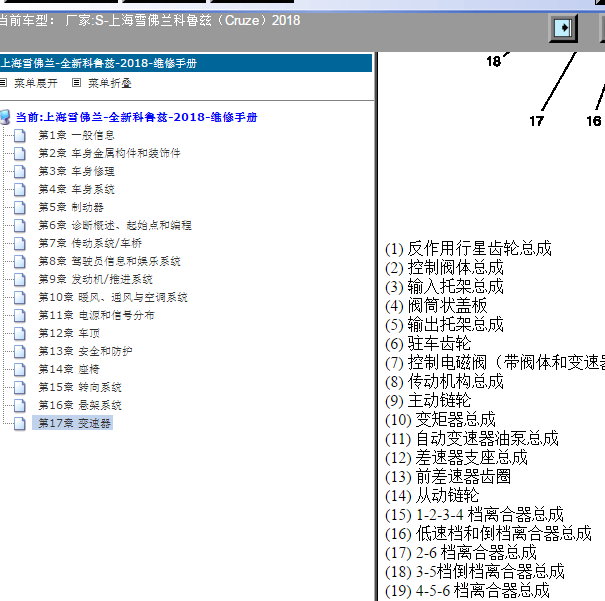Open 第8章 驾驶员信息和娱乐系统
This screenshot has width=605, height=601.
pos(109,261)
